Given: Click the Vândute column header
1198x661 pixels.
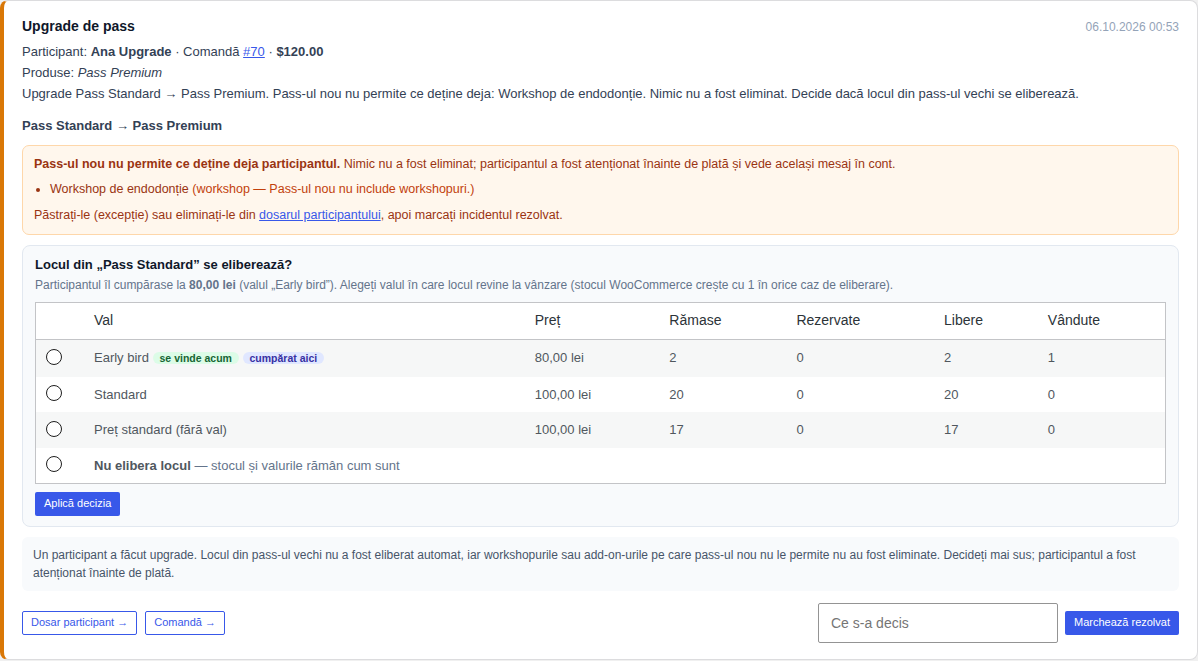Looking at the screenshot, I should click(x=1073, y=320).
